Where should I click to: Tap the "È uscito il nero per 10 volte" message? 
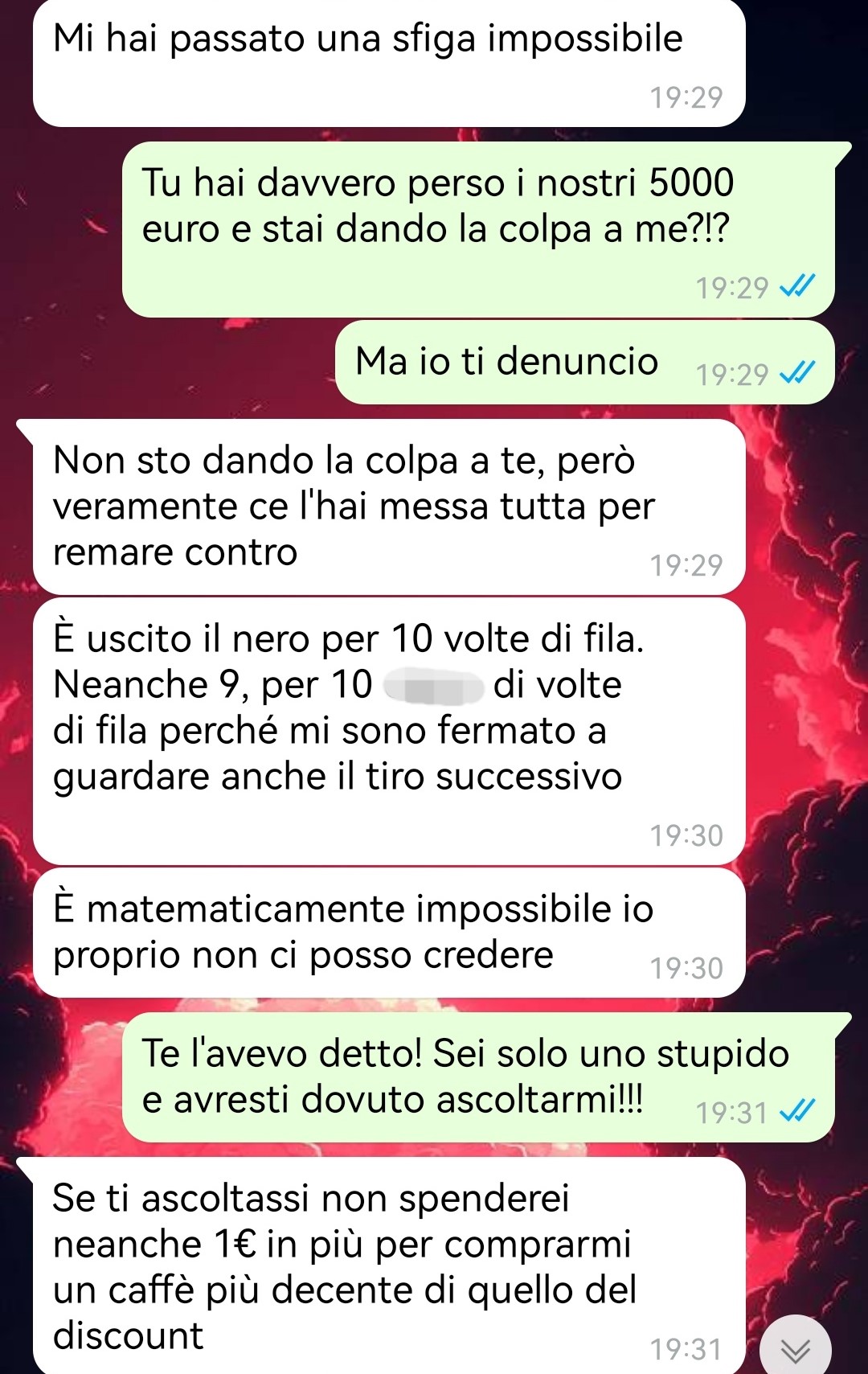coord(389,732)
